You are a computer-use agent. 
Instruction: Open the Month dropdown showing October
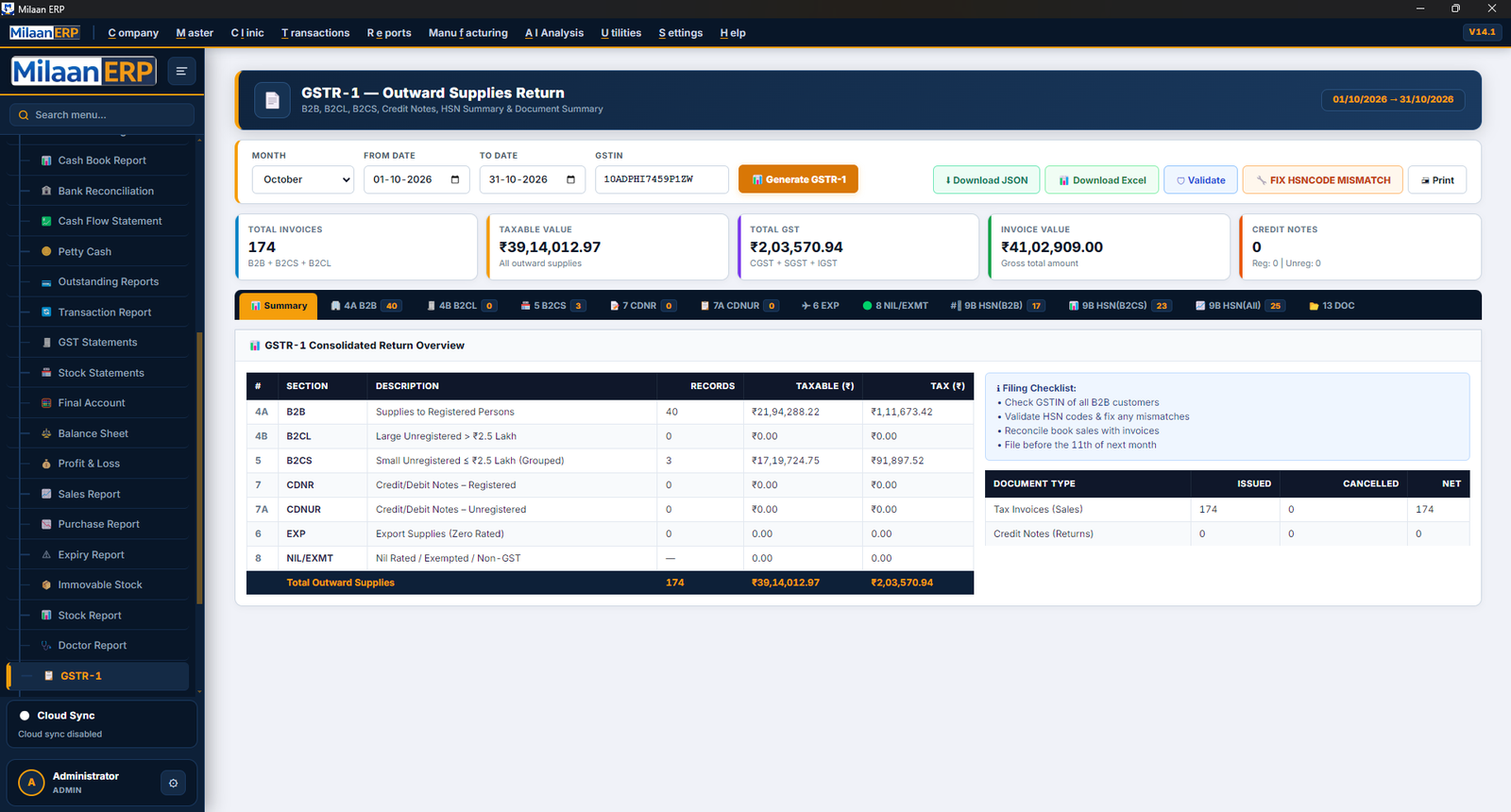coord(302,179)
